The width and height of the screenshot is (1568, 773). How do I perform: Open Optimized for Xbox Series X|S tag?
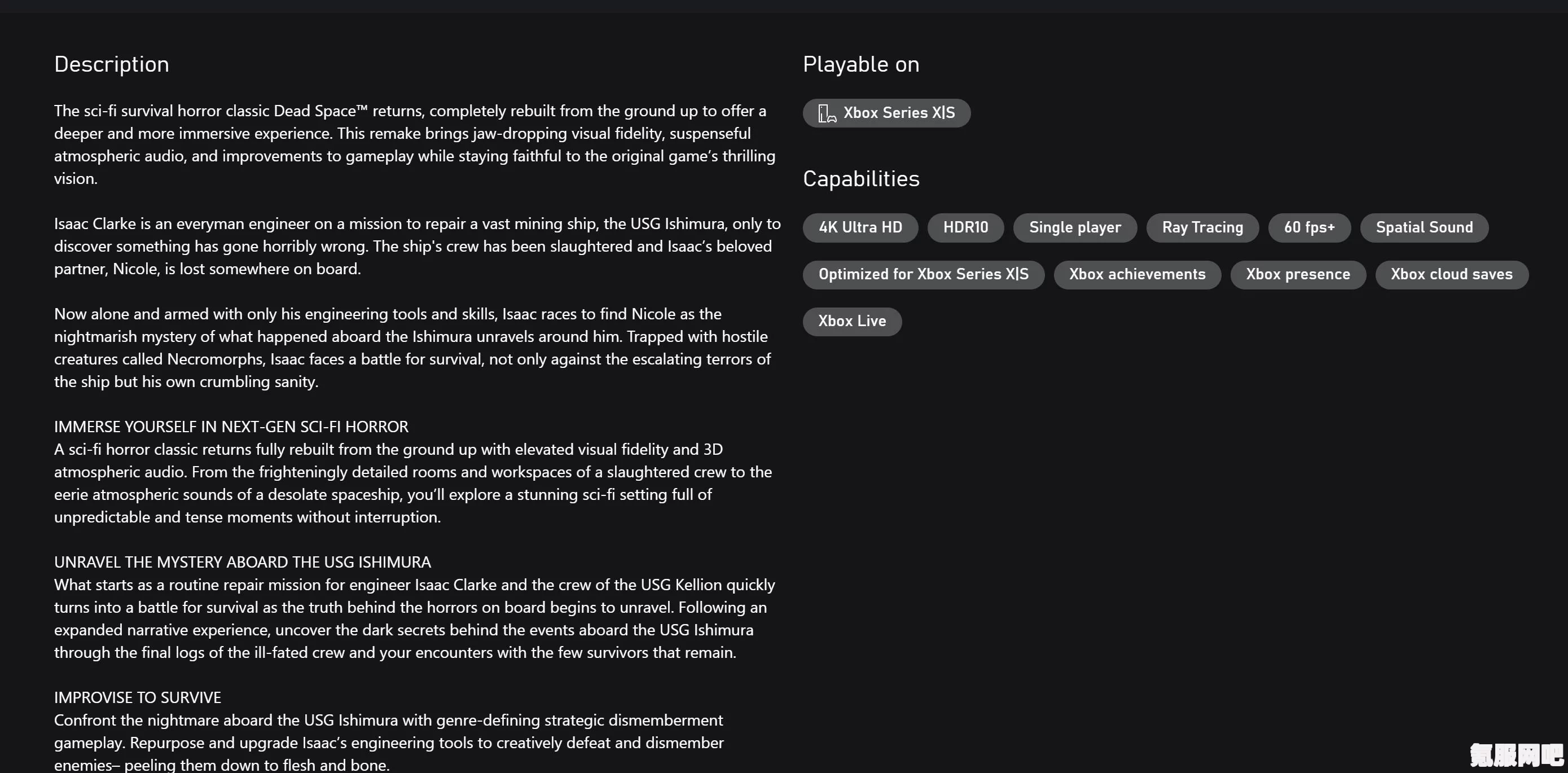924,275
